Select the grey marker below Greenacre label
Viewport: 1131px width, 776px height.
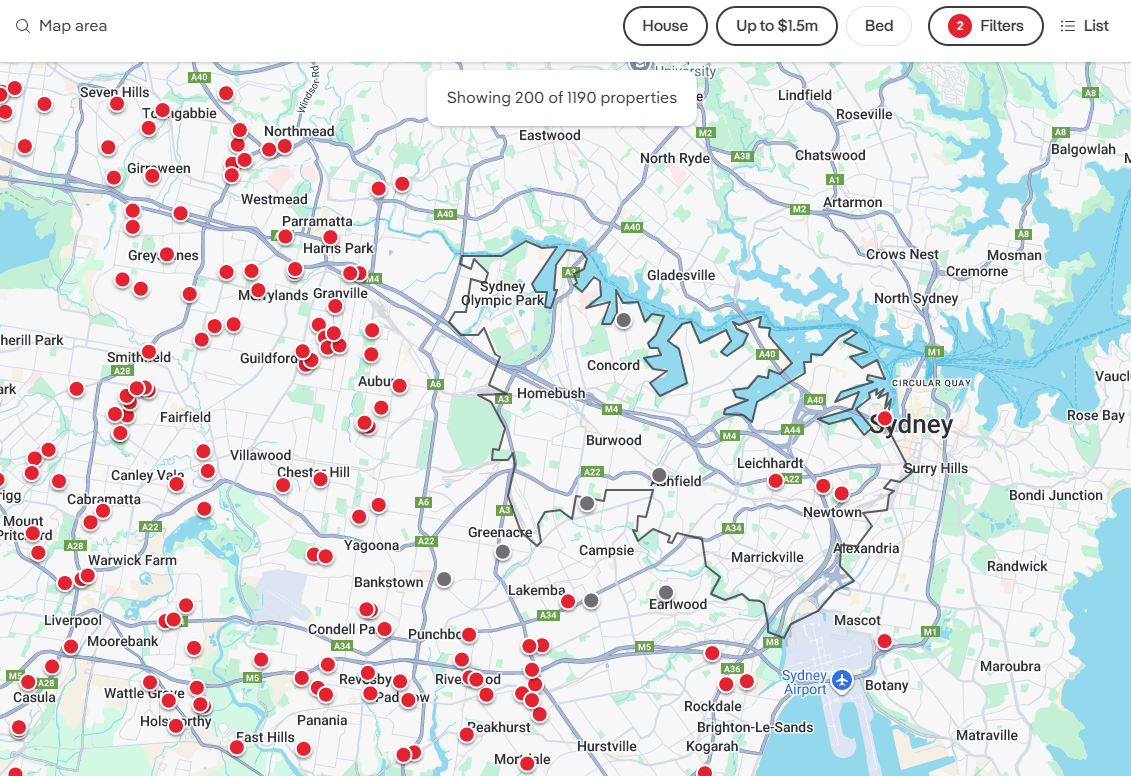point(502,551)
